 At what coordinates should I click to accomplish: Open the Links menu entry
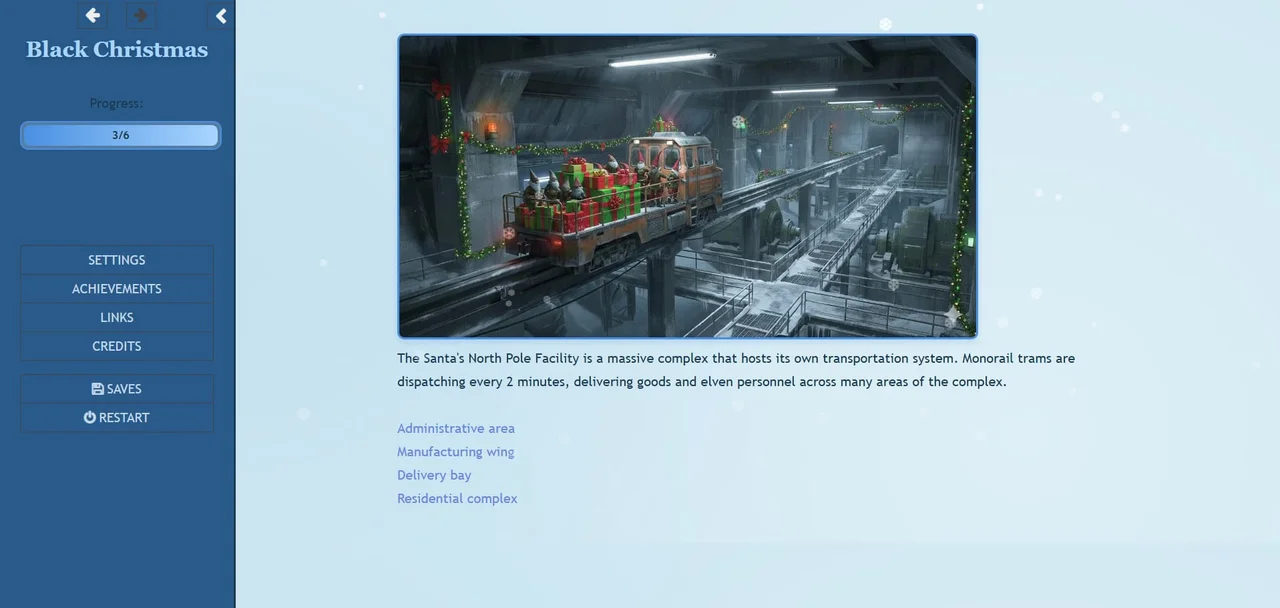tap(117, 318)
